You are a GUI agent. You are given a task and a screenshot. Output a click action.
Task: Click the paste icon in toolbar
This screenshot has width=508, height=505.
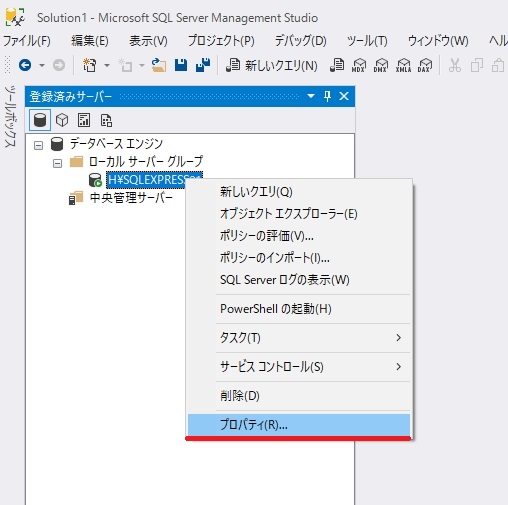(498, 65)
